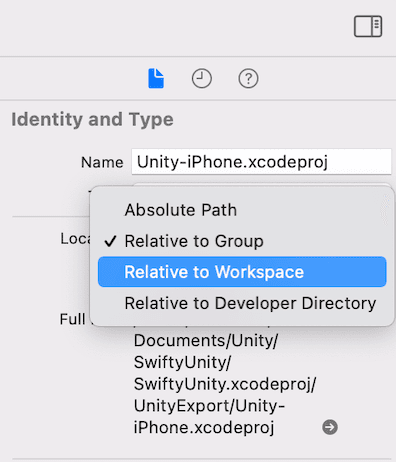Viewport: 396px width, 462px height.
Task: Toggle the right inspector sidebar
Action: pyautogui.click(x=368, y=26)
